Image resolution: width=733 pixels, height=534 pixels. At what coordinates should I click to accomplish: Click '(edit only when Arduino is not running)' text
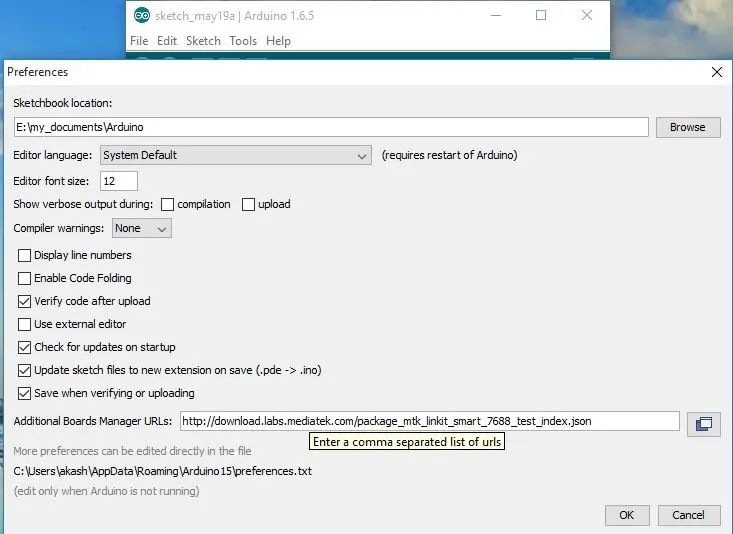click(x=106, y=491)
